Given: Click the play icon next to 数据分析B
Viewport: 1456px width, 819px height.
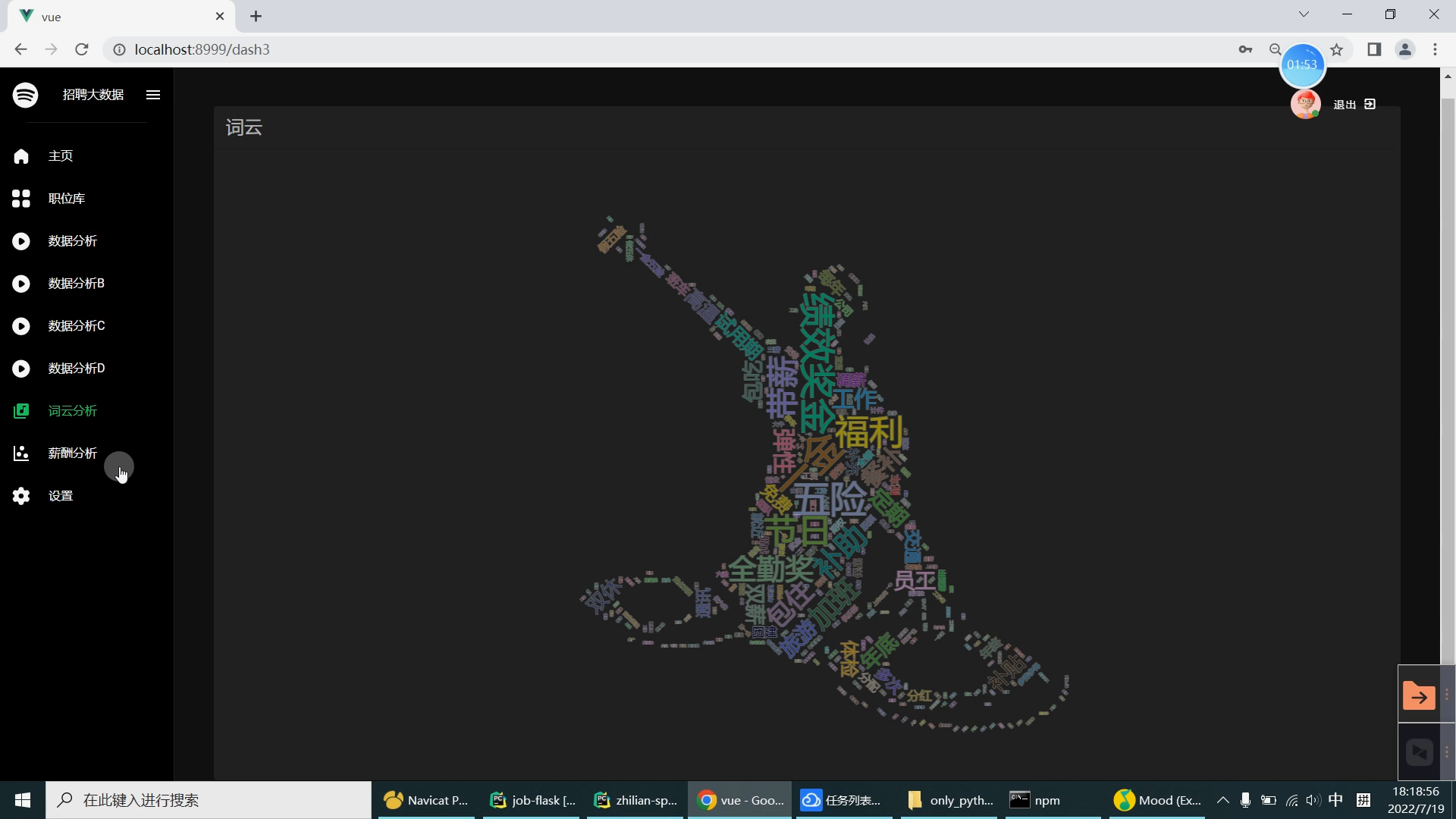Looking at the screenshot, I should pos(21,284).
